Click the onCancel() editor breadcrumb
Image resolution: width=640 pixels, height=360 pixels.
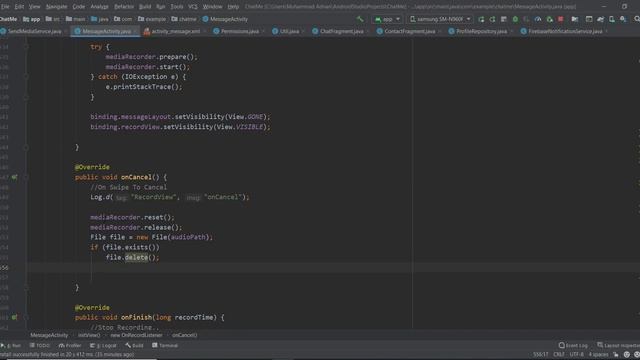click(x=184, y=335)
